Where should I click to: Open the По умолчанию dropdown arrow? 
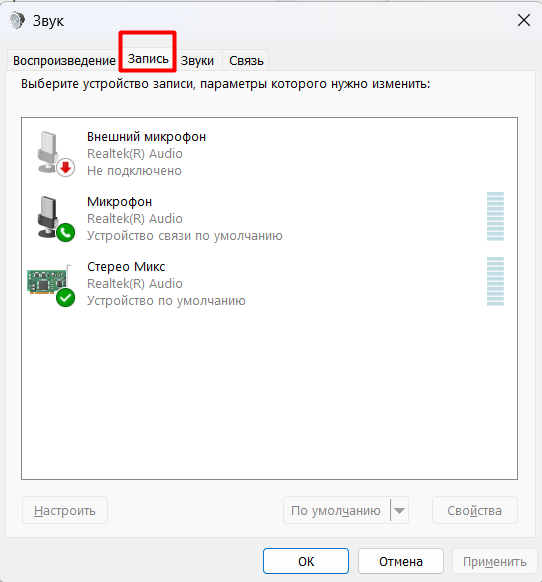(399, 511)
